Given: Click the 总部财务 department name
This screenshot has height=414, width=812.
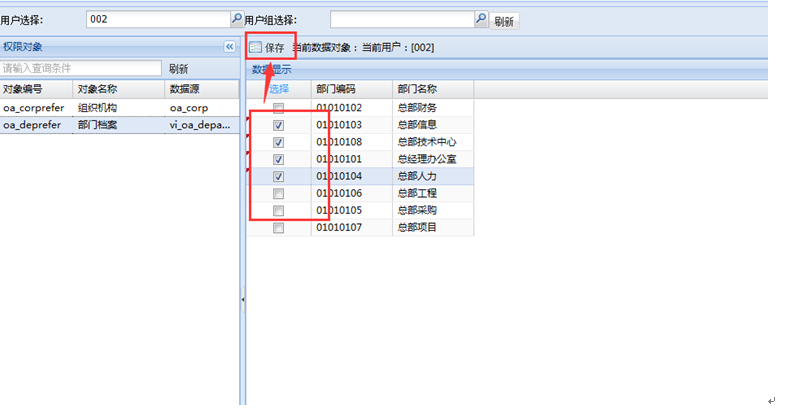Looking at the screenshot, I should 417,108.
